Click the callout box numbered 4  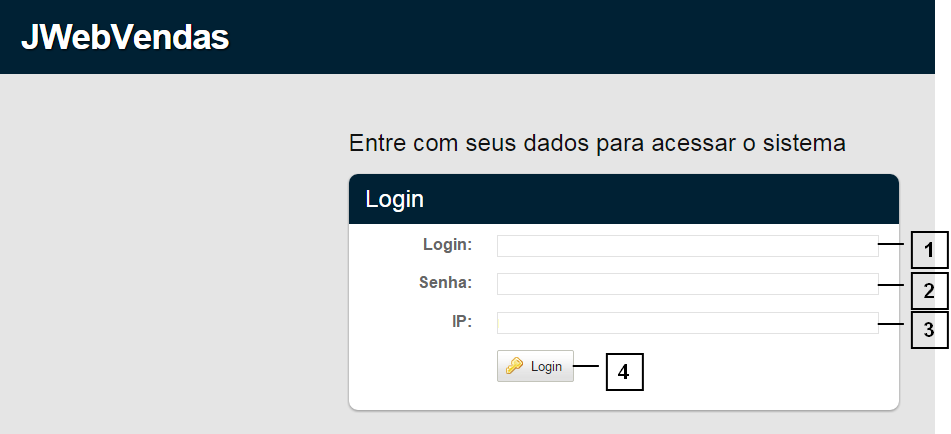(x=623, y=372)
